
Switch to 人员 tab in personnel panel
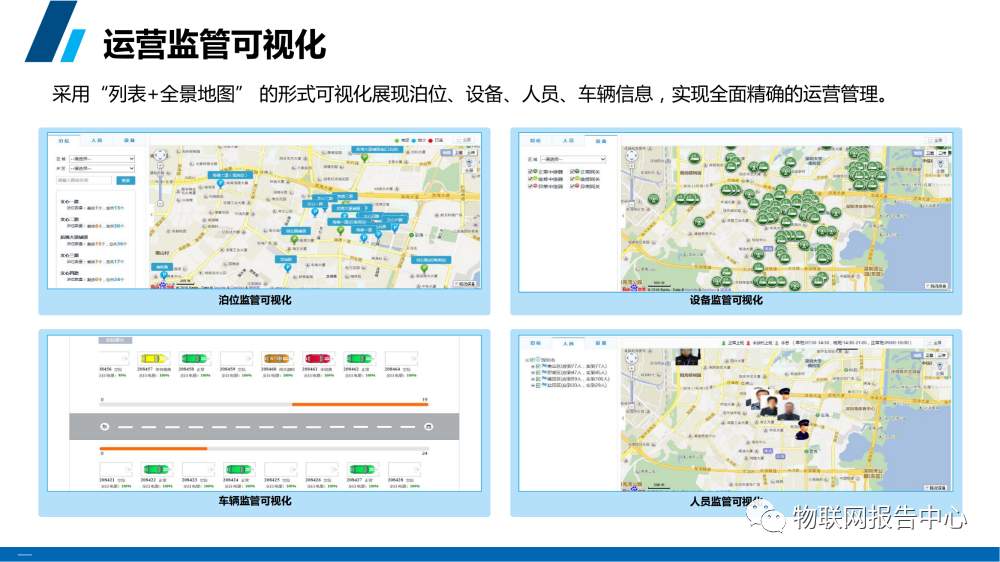568,343
